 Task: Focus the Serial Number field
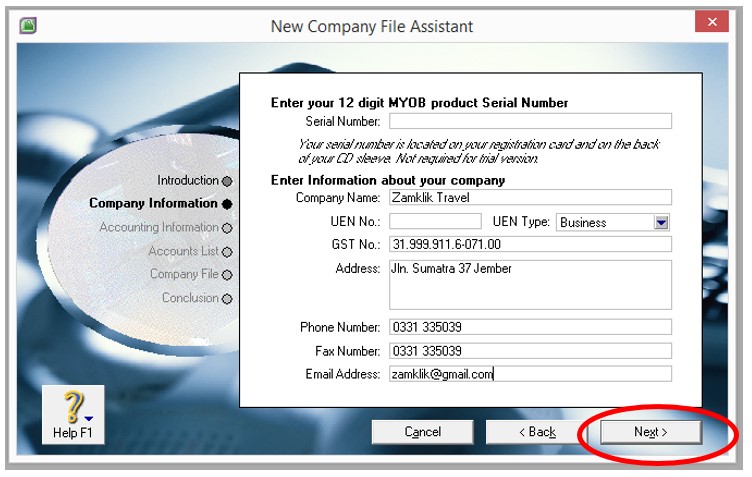[x=530, y=121]
